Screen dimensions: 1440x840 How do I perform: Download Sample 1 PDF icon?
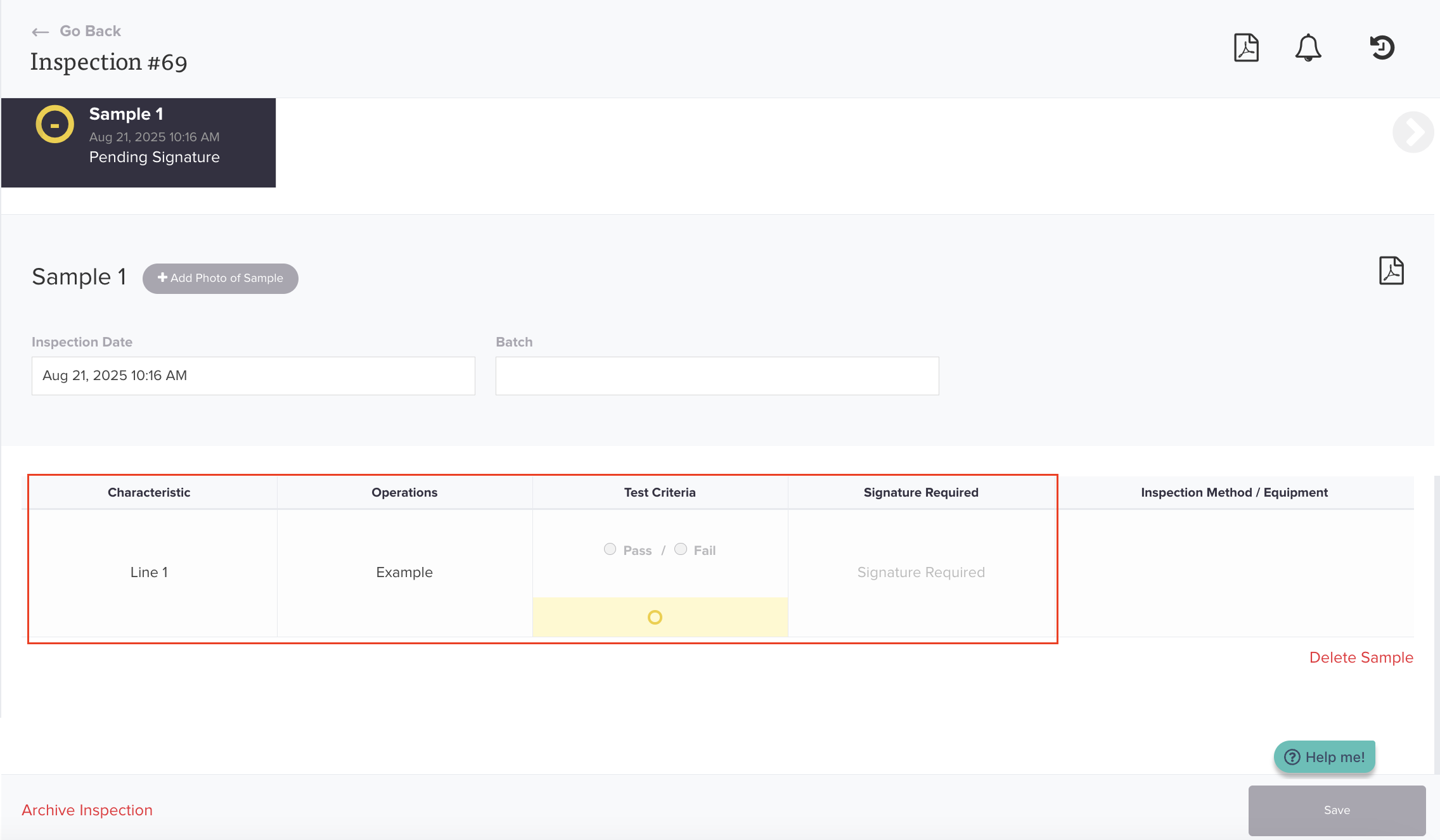1391,270
